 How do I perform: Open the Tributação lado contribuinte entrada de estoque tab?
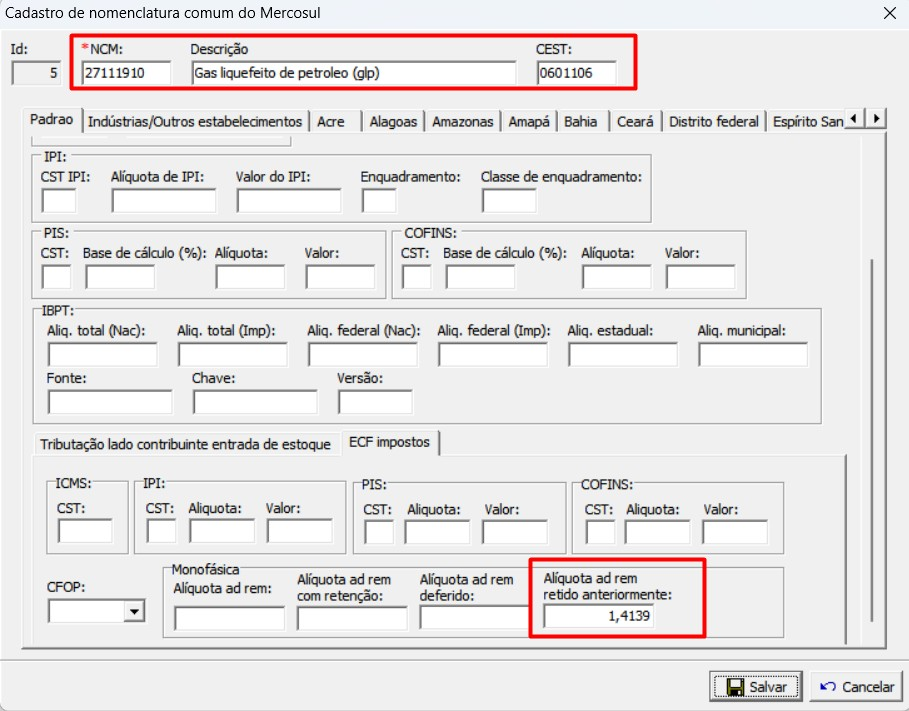186,444
